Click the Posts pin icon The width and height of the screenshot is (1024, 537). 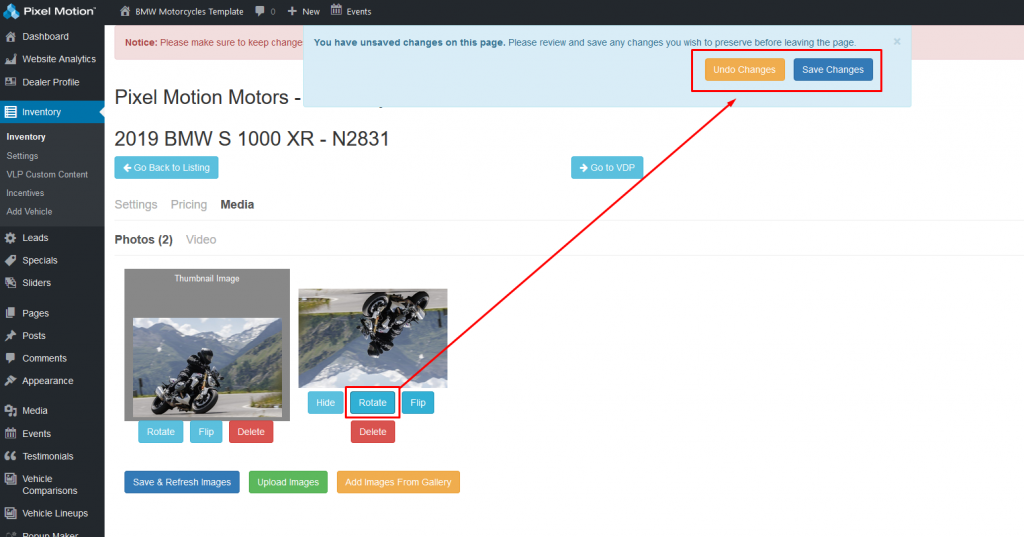pyautogui.click(x=10, y=336)
